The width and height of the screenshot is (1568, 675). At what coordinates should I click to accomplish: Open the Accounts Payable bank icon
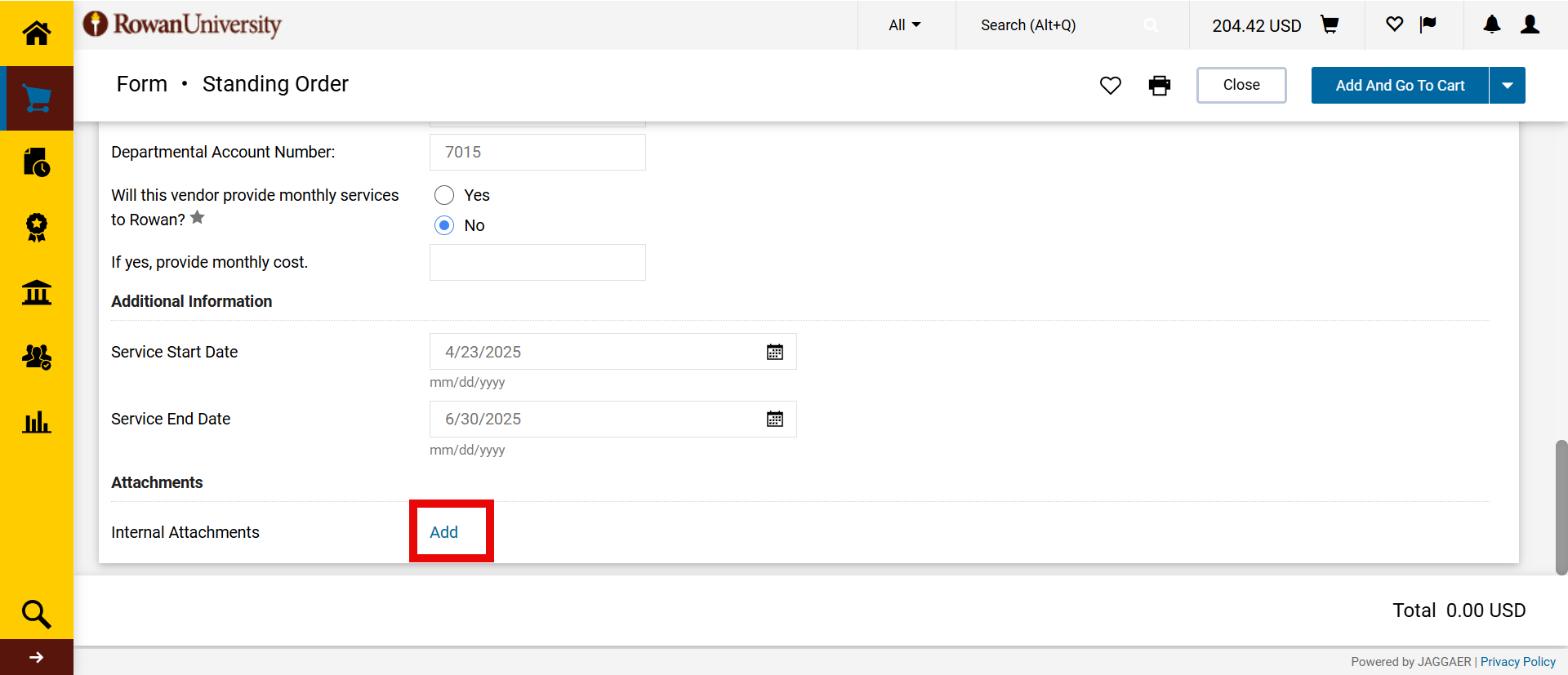[36, 292]
